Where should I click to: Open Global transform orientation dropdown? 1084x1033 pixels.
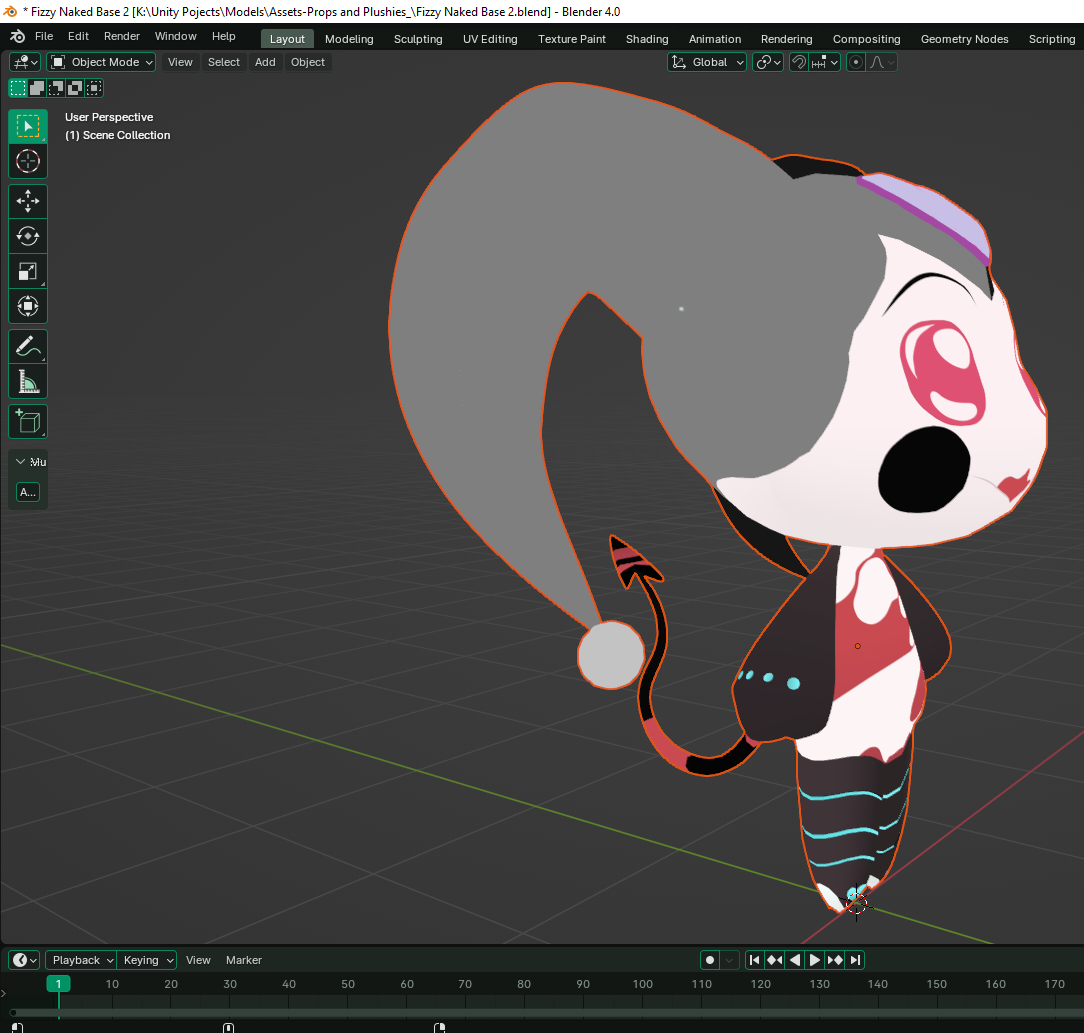(x=708, y=62)
